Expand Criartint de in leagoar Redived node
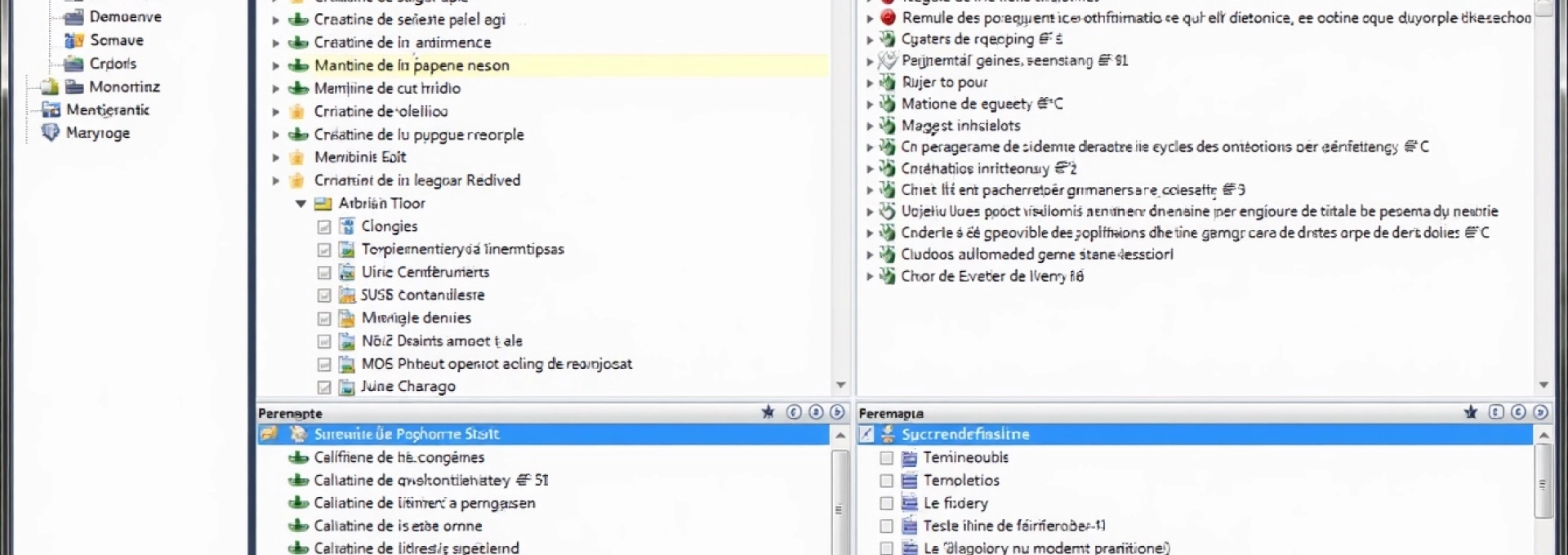This screenshot has width=1568, height=555. 275,180
